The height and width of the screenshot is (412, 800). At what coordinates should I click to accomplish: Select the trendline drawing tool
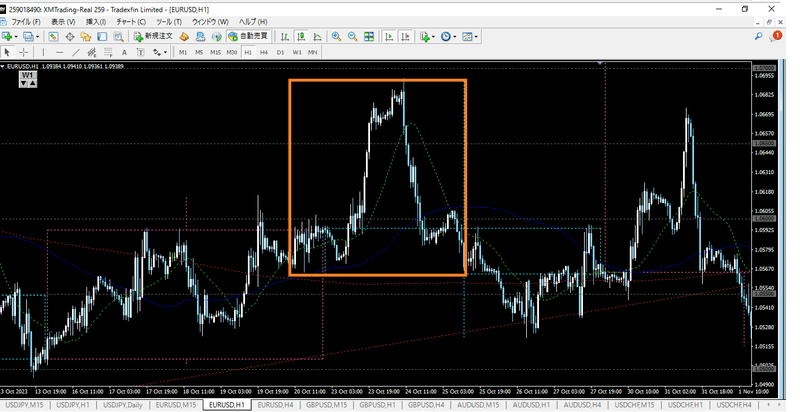tap(76, 52)
